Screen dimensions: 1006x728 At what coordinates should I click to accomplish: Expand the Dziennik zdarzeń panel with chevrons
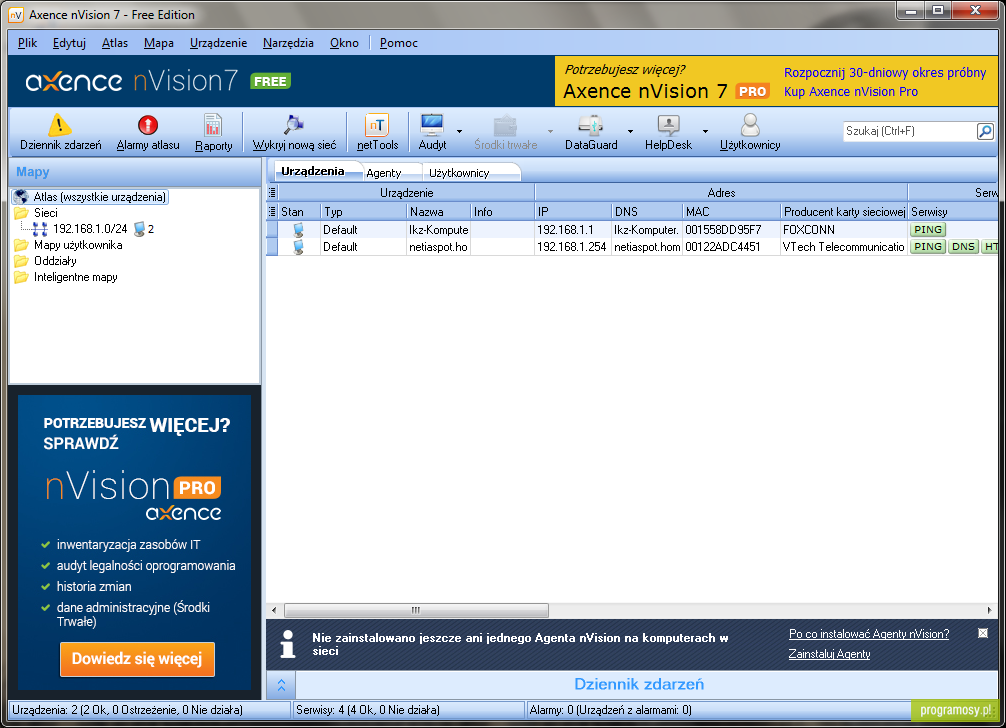click(281, 685)
